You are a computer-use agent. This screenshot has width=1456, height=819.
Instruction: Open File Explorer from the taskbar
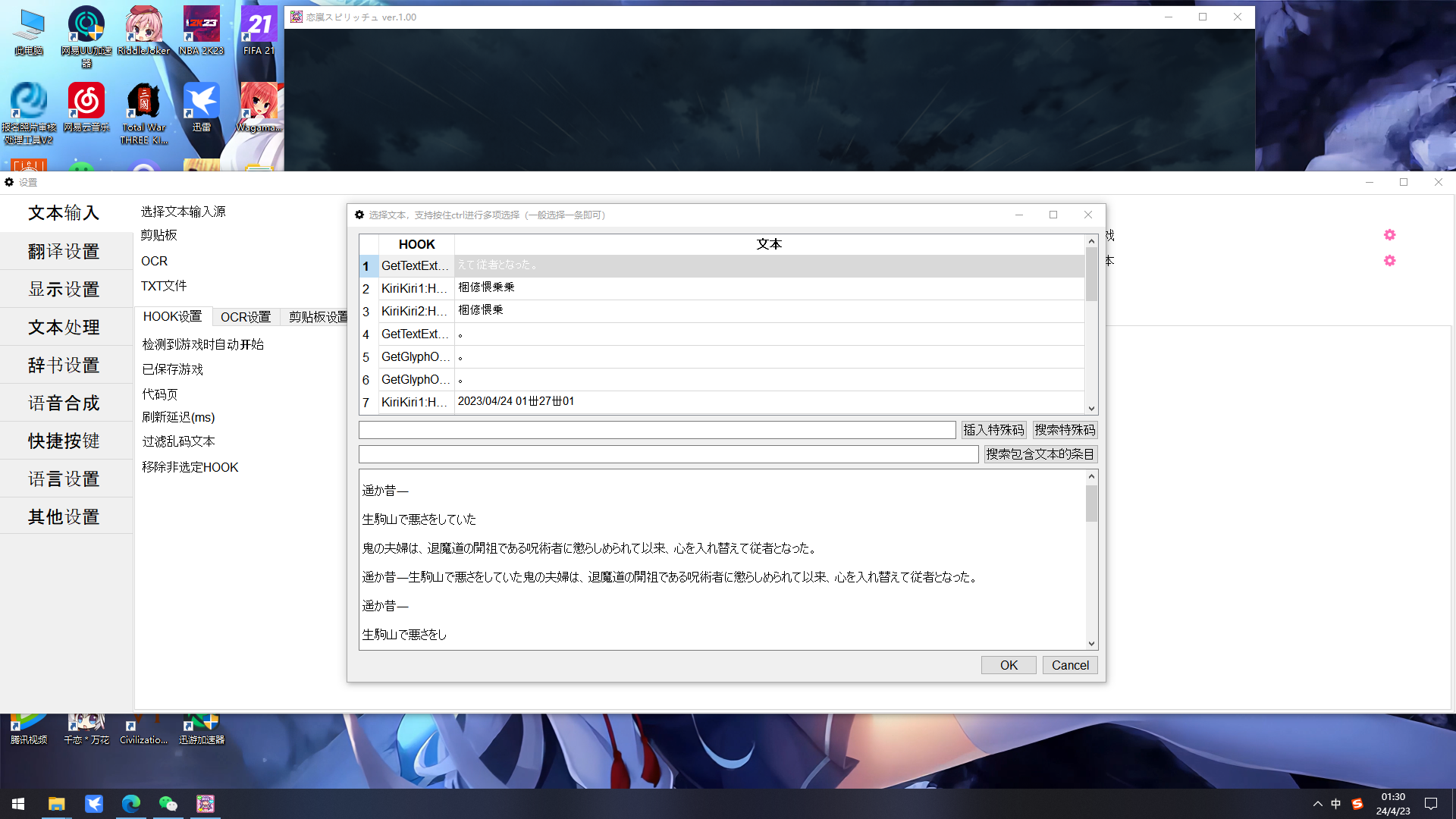pyautogui.click(x=56, y=803)
